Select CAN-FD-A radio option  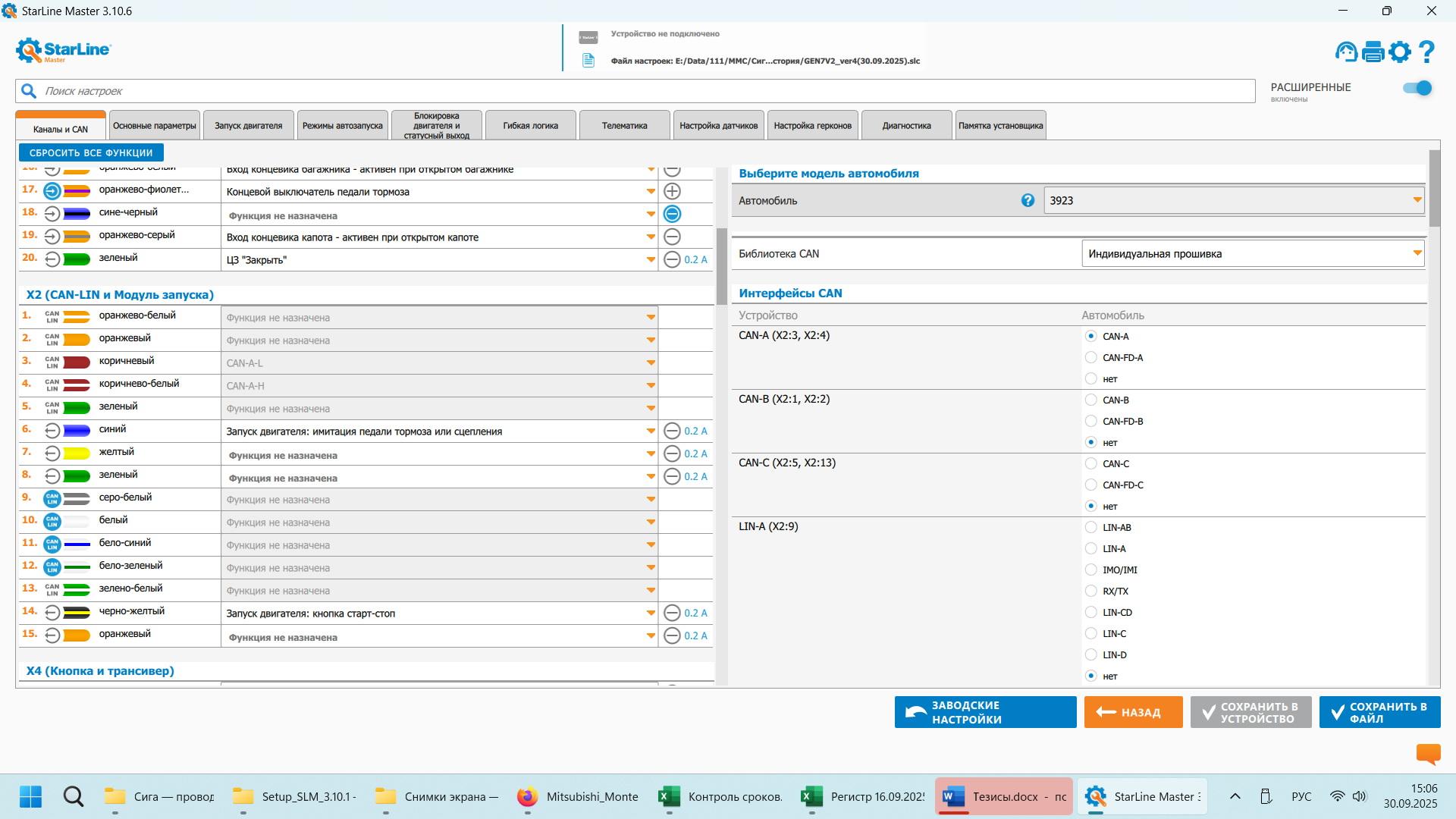tap(1090, 357)
